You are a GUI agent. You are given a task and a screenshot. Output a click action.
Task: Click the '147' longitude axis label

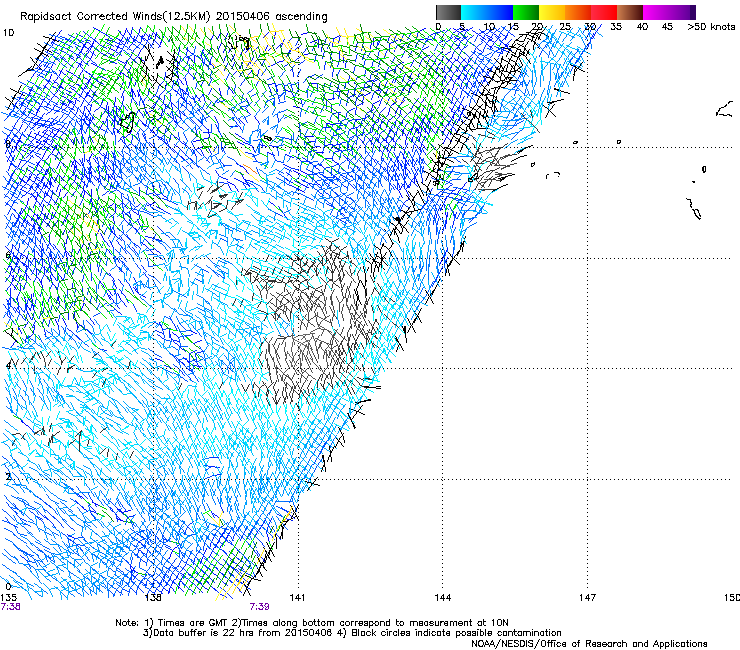point(587,598)
